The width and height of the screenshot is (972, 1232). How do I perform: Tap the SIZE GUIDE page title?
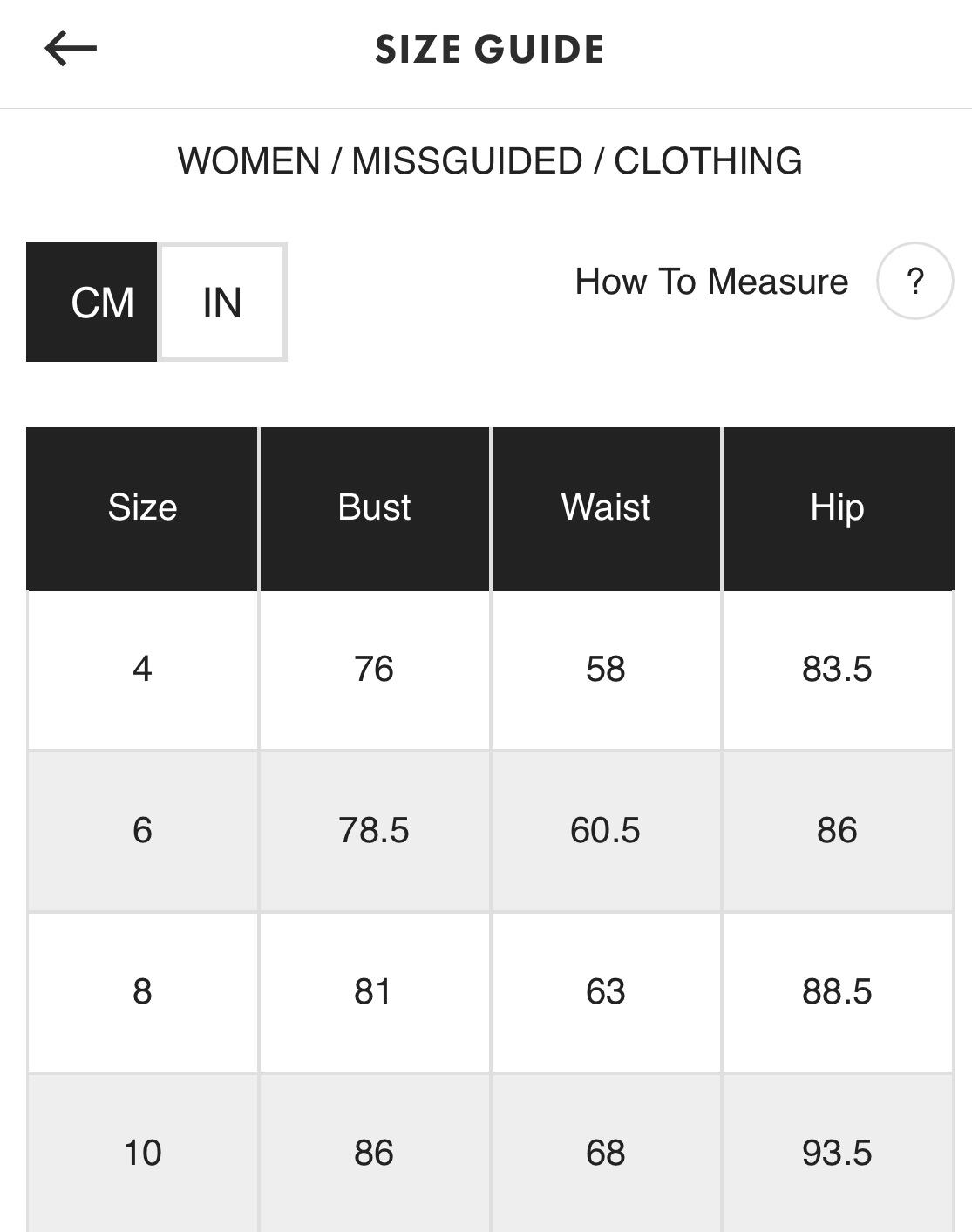click(489, 49)
